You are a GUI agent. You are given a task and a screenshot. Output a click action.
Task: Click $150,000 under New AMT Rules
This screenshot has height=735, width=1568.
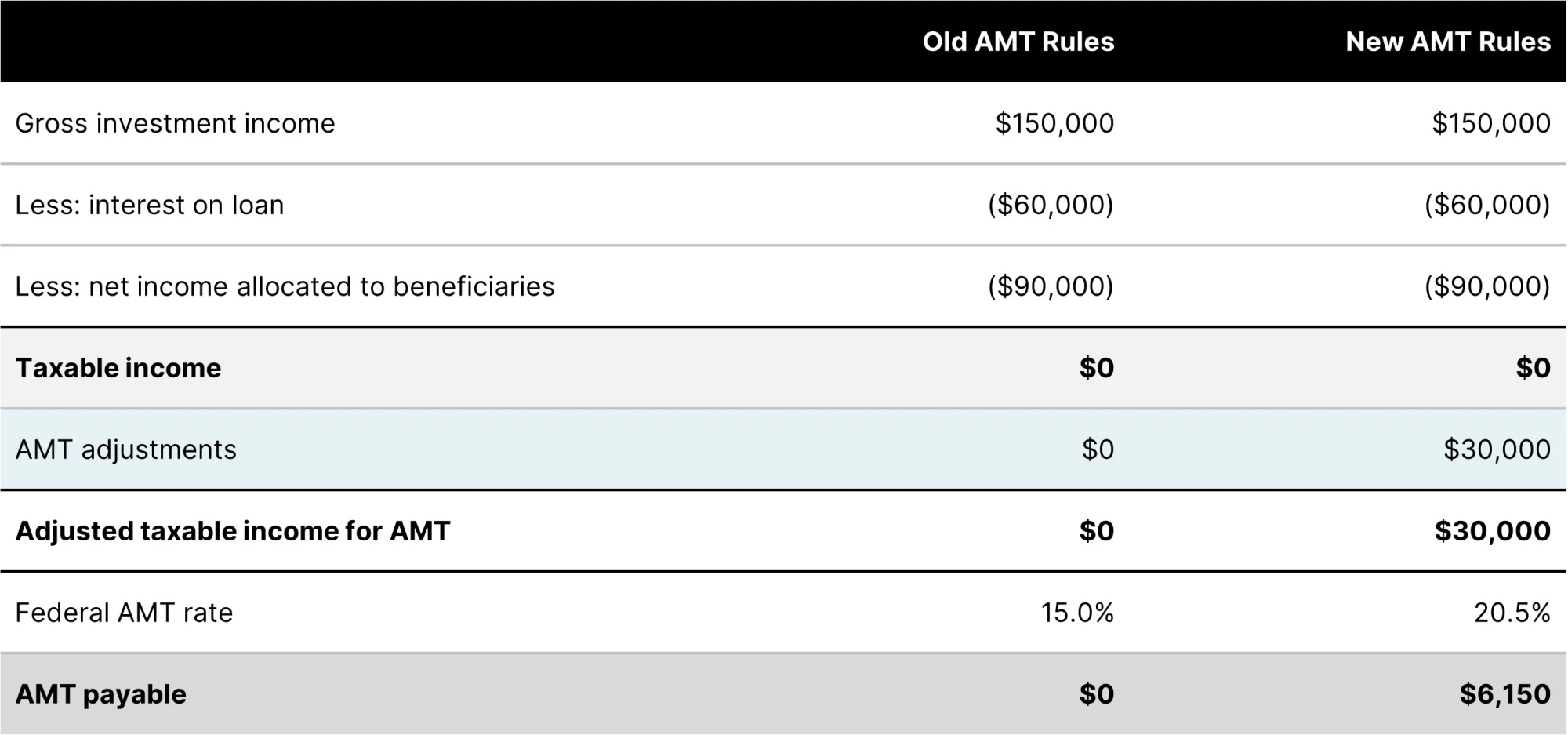pos(1492,123)
